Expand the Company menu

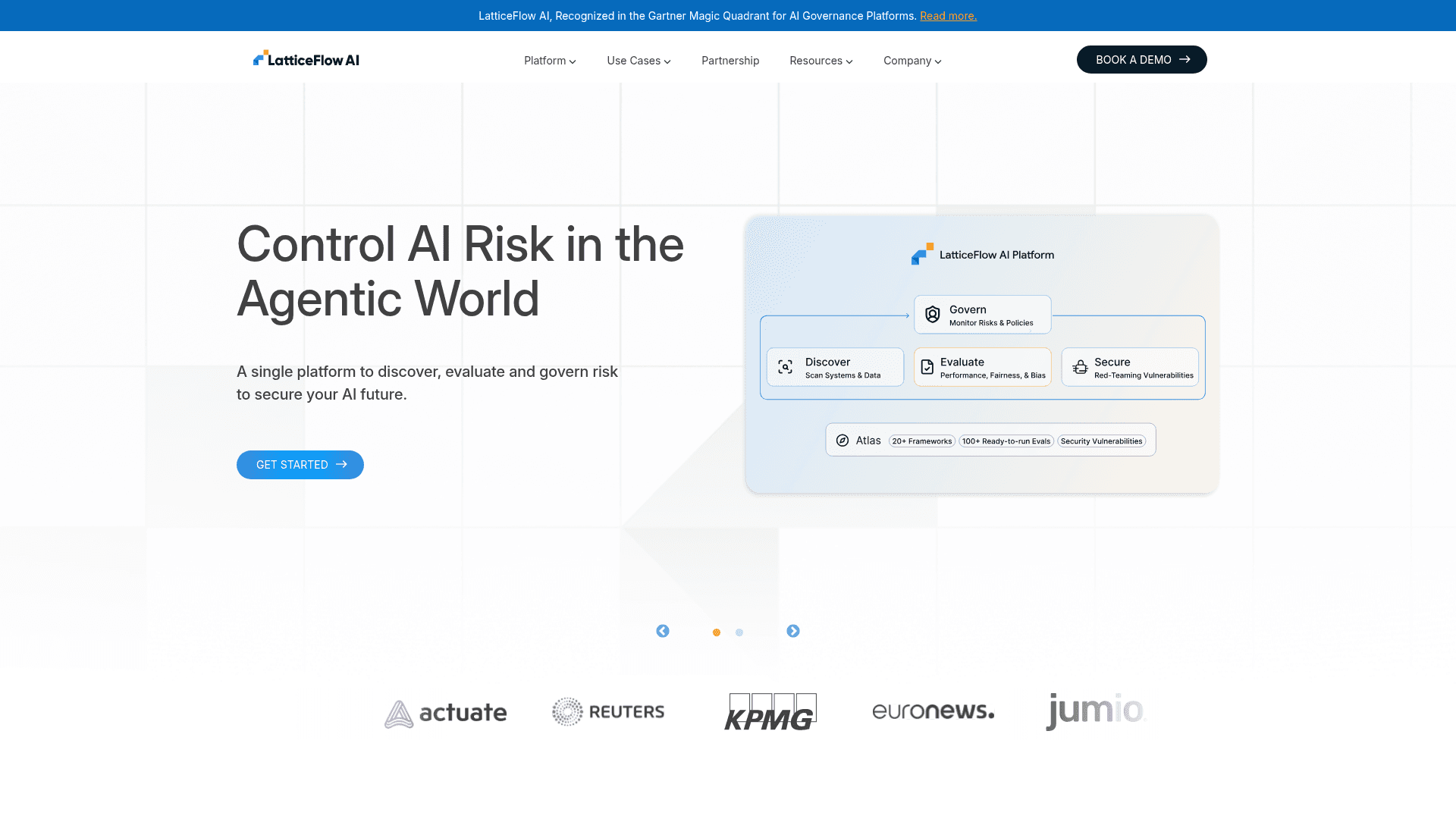coord(912,61)
